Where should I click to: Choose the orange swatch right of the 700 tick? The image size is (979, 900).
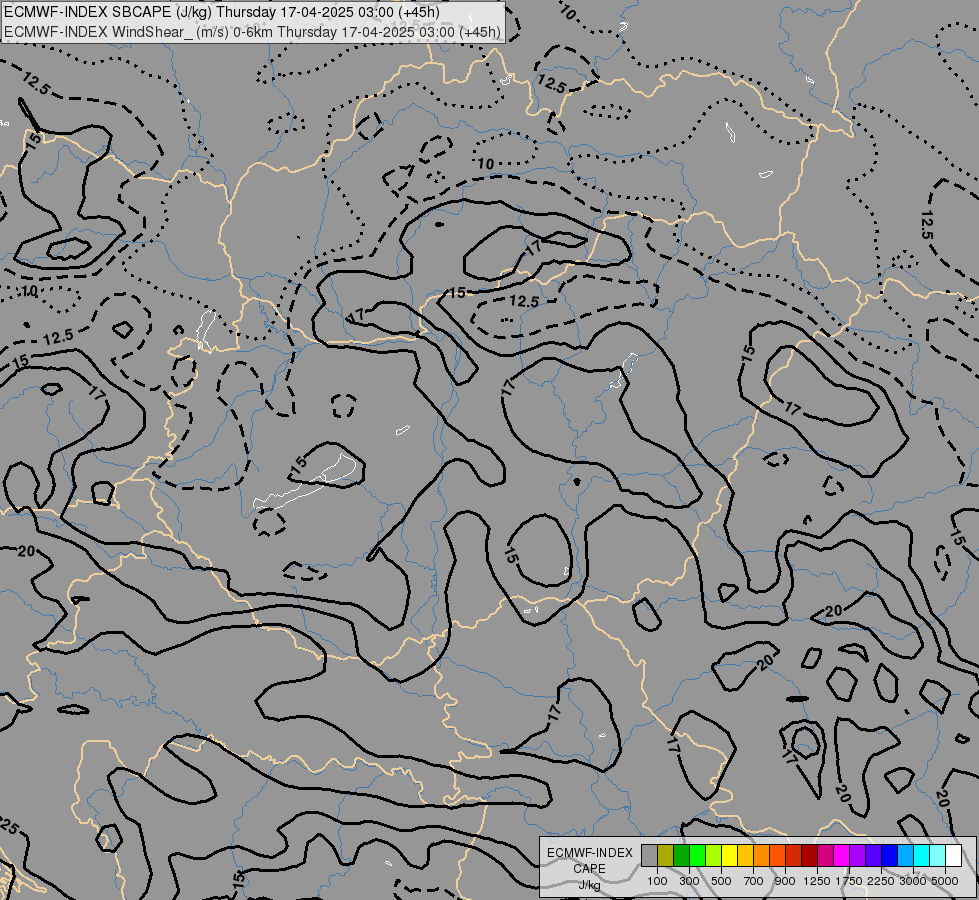762,856
